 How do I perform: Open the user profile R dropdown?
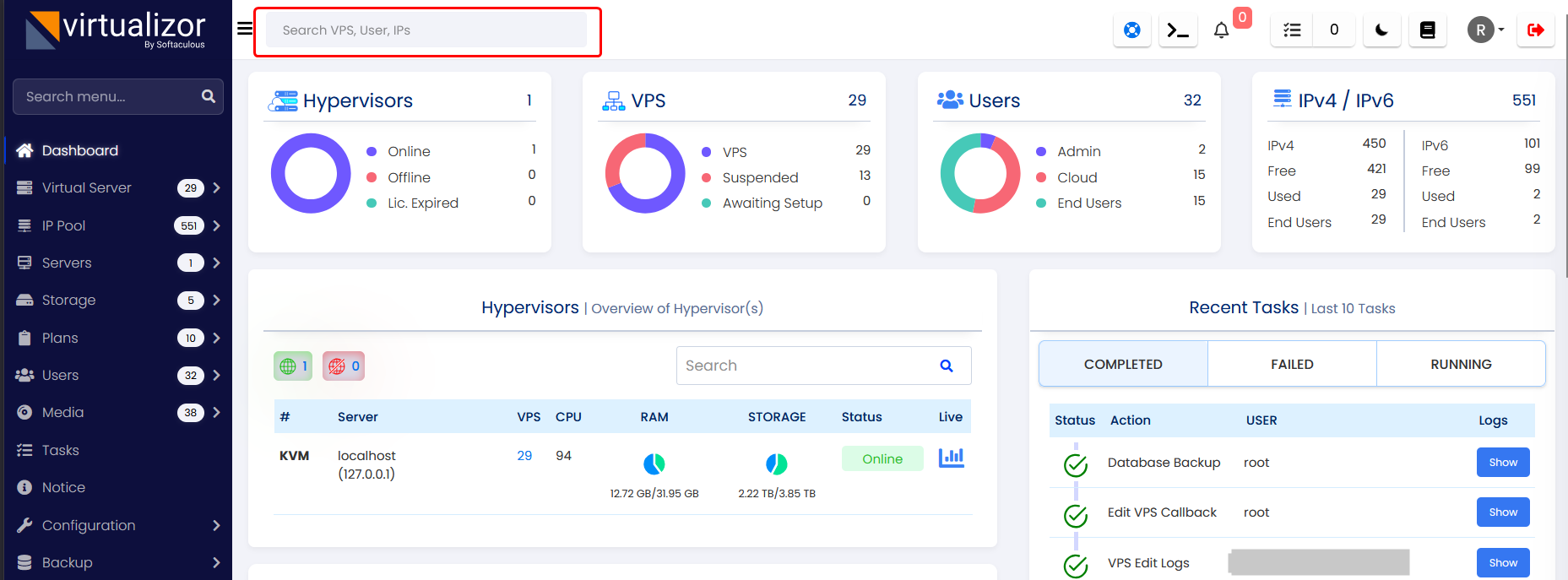pos(1485,30)
